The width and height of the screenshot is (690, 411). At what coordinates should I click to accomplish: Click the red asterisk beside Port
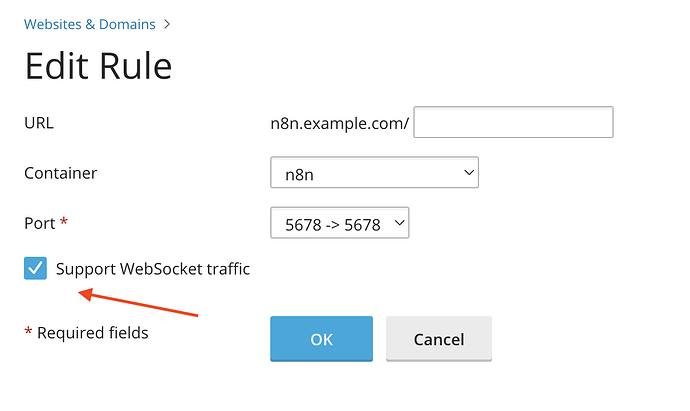[65, 222]
